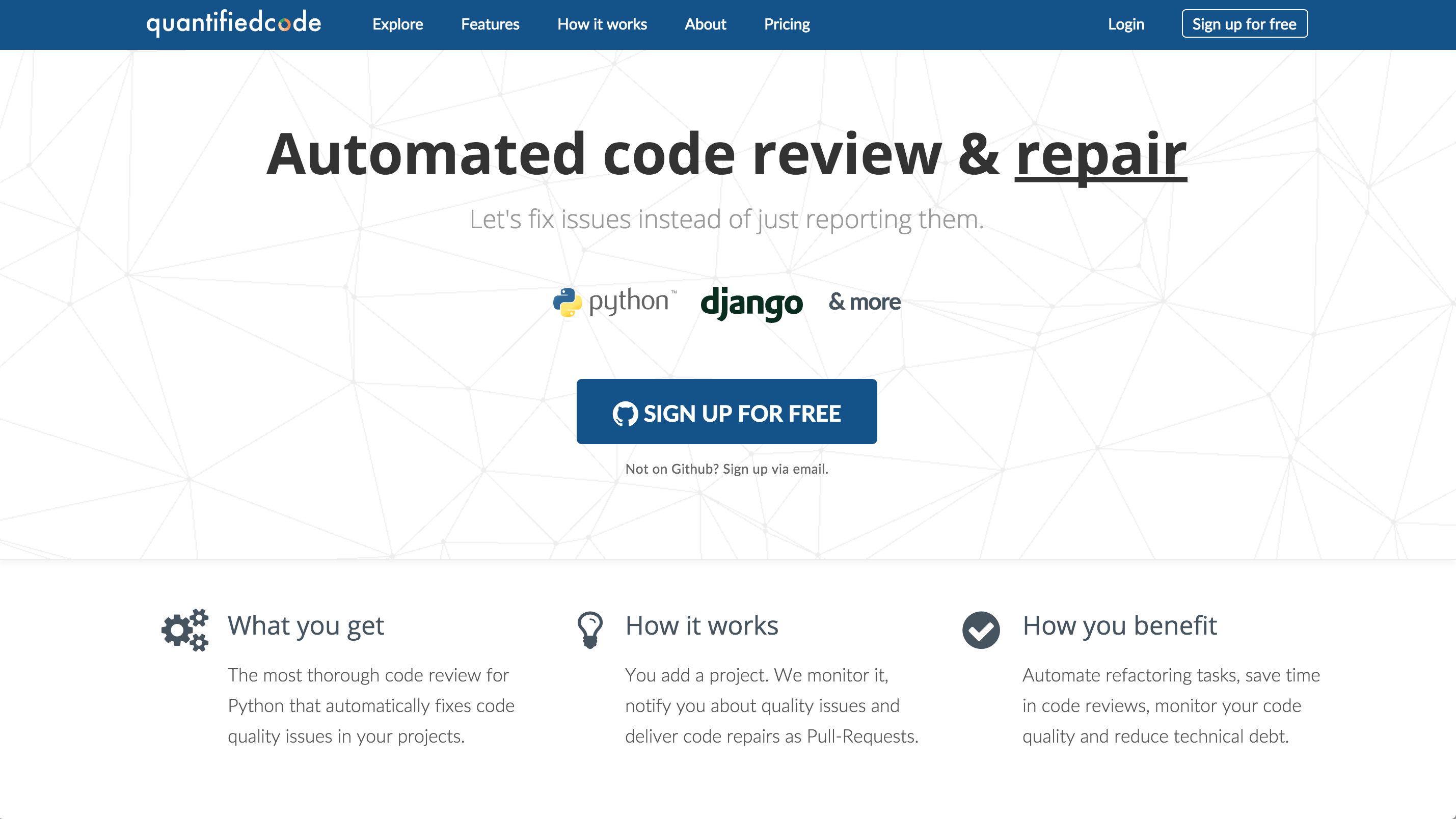The height and width of the screenshot is (819, 1456).
Task: Click the Automated code review & repair headline
Action: [727, 154]
